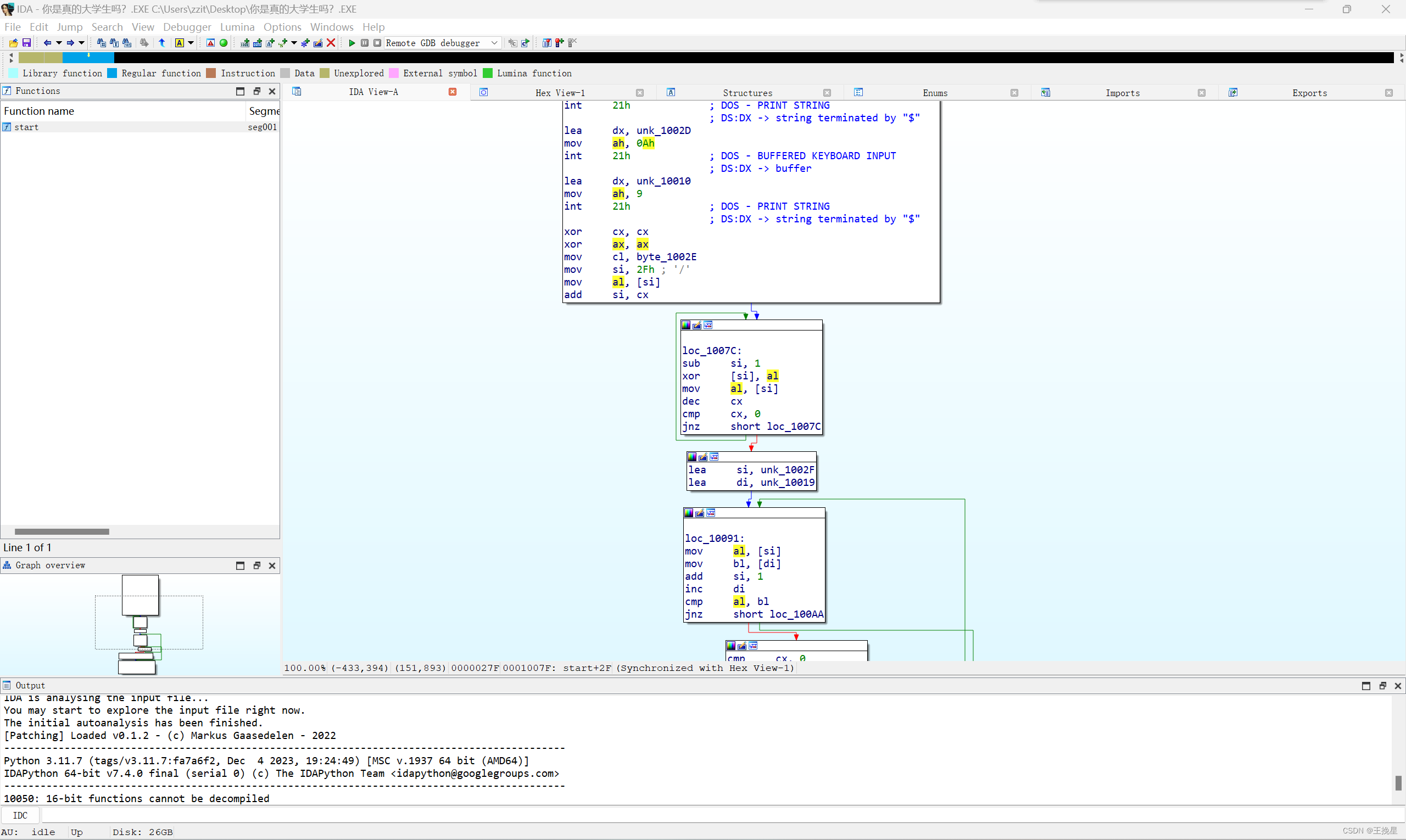This screenshot has width=1406, height=840.
Task: Open the Jump menu
Action: point(70,26)
